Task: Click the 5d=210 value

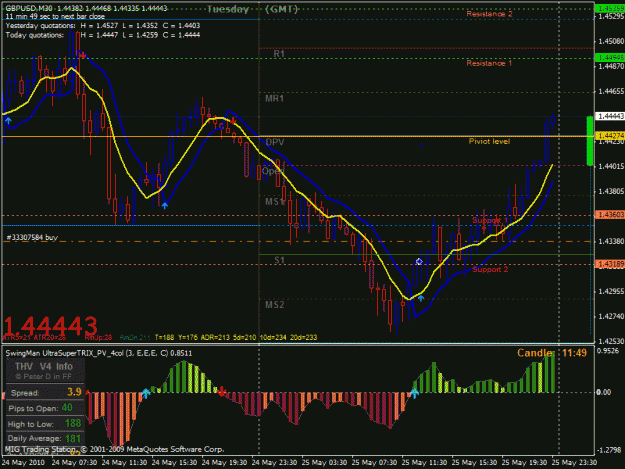Action: pyautogui.click(x=245, y=338)
